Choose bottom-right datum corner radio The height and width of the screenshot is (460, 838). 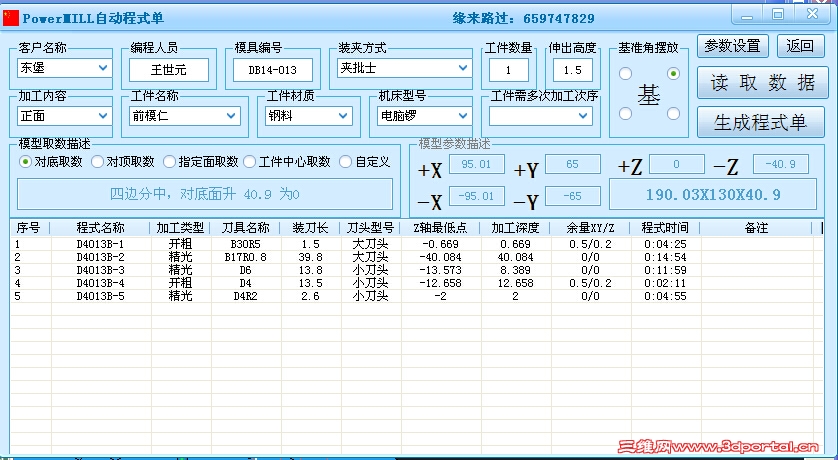[x=673, y=113]
